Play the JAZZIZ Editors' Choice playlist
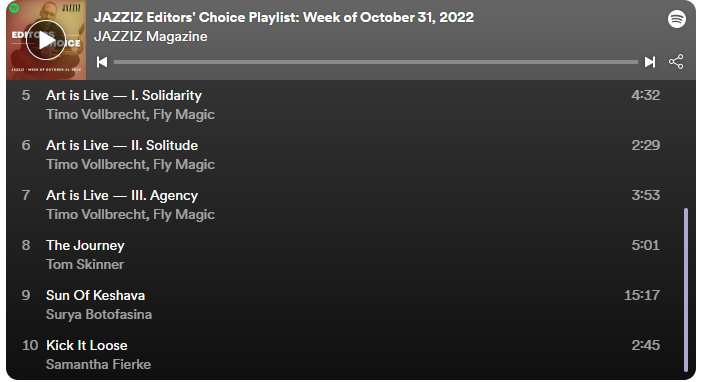The width and height of the screenshot is (701, 382). click(x=46, y=40)
